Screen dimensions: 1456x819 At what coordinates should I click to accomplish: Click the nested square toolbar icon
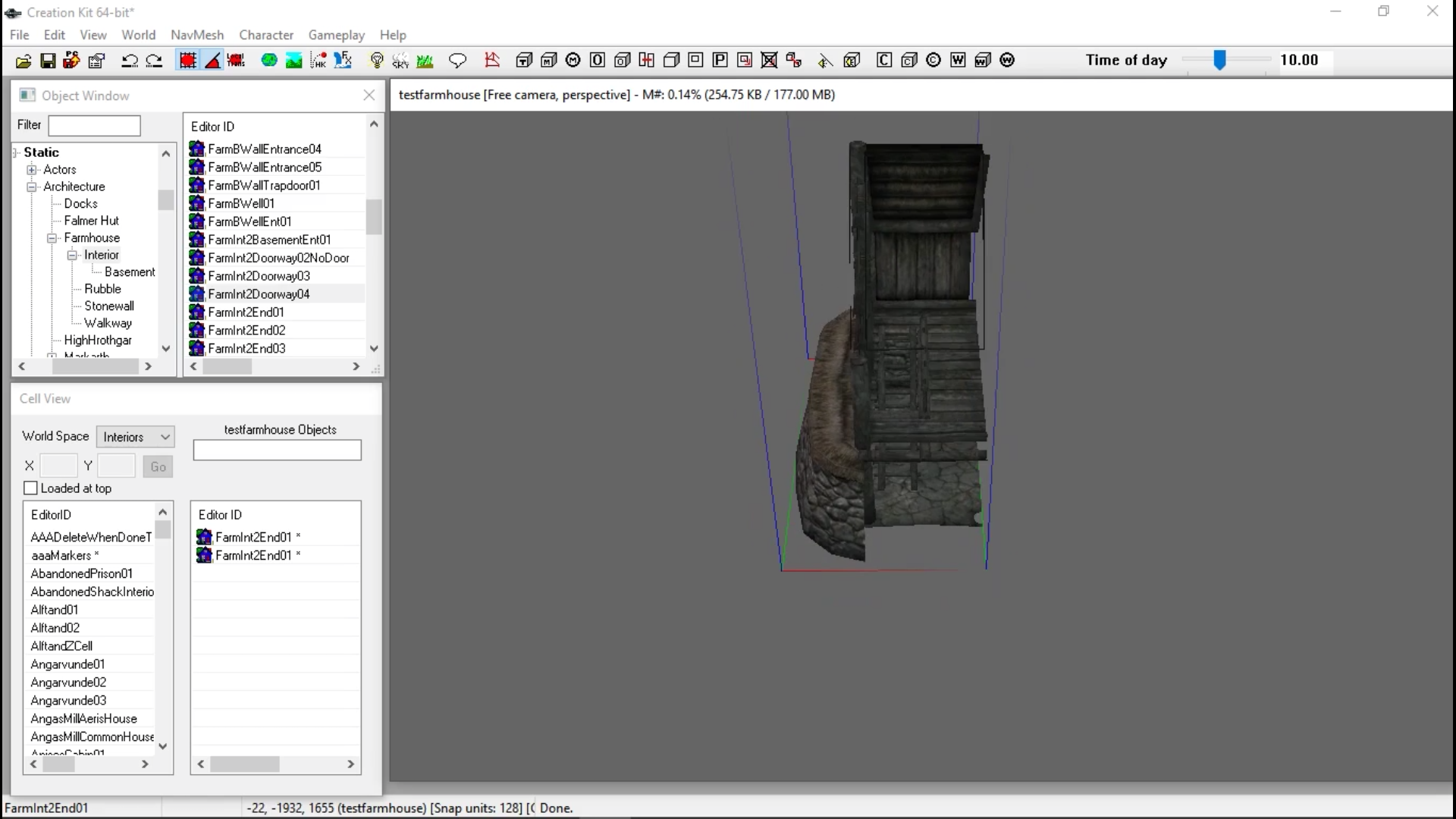(695, 61)
